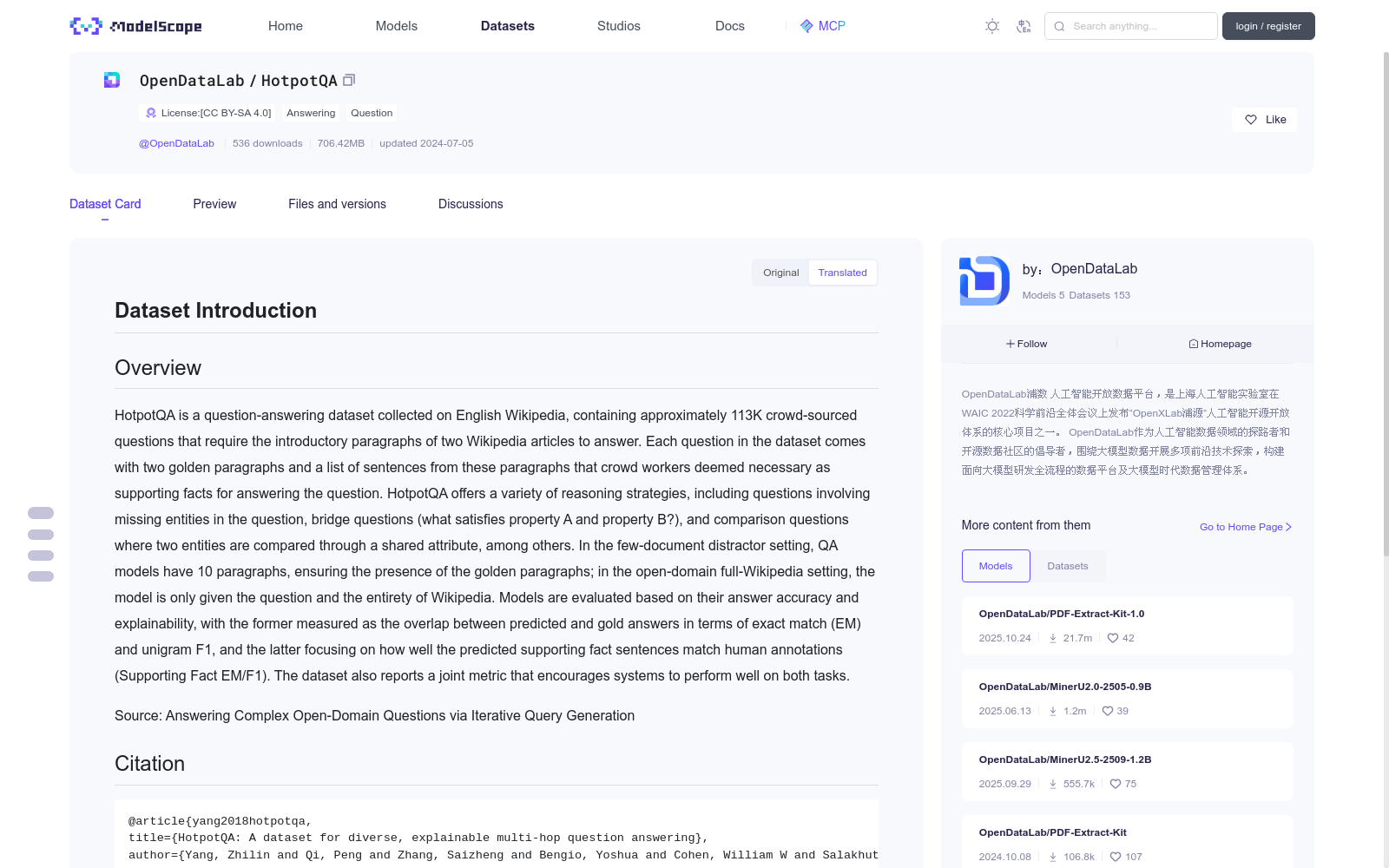The image size is (1389, 868).
Task: Click the 706.42MB size text
Action: tap(341, 143)
